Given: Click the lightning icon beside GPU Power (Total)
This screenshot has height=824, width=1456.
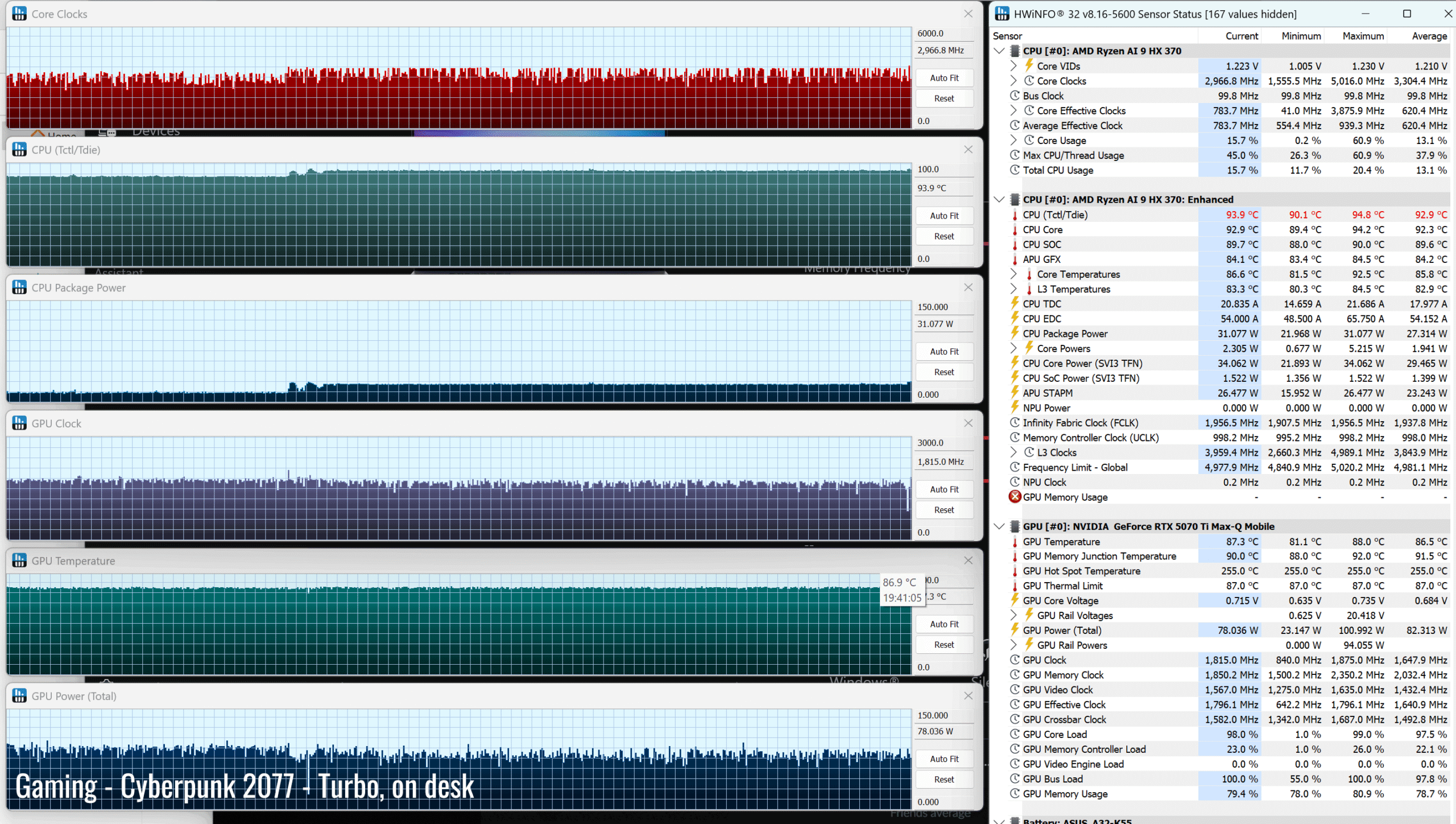Looking at the screenshot, I should coord(1015,630).
